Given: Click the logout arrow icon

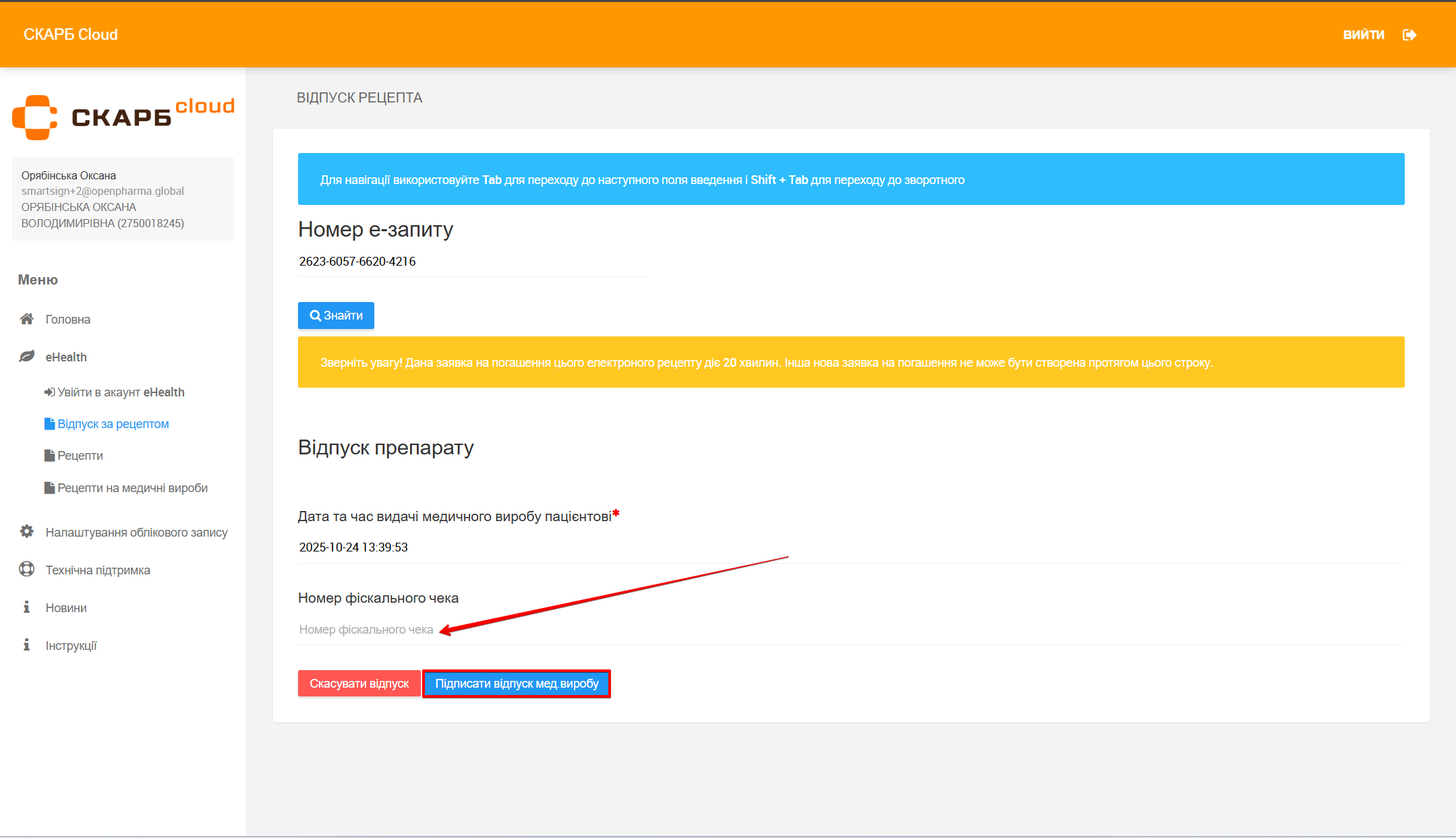Looking at the screenshot, I should point(1409,35).
